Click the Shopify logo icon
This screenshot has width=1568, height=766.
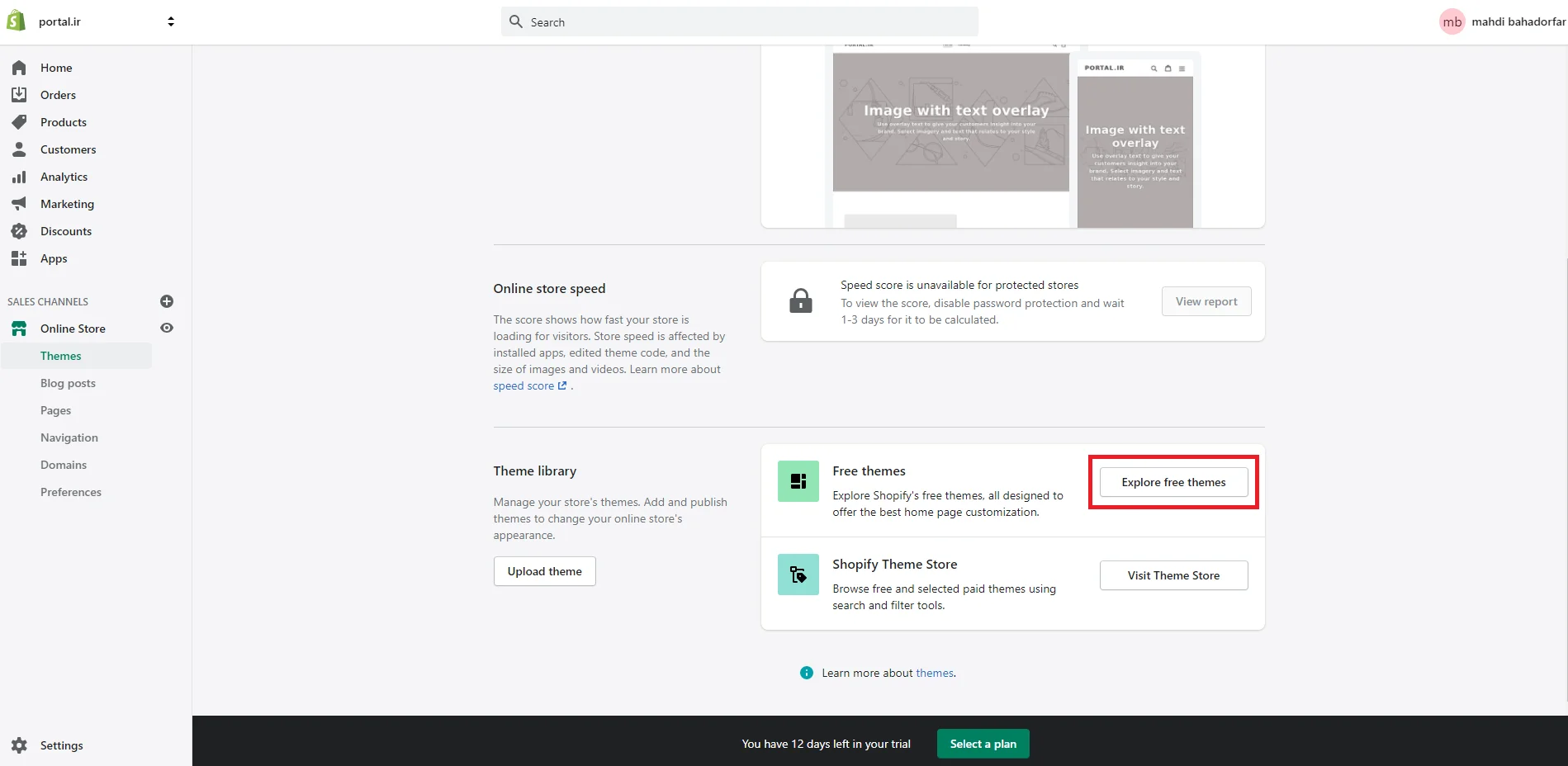[x=17, y=21]
